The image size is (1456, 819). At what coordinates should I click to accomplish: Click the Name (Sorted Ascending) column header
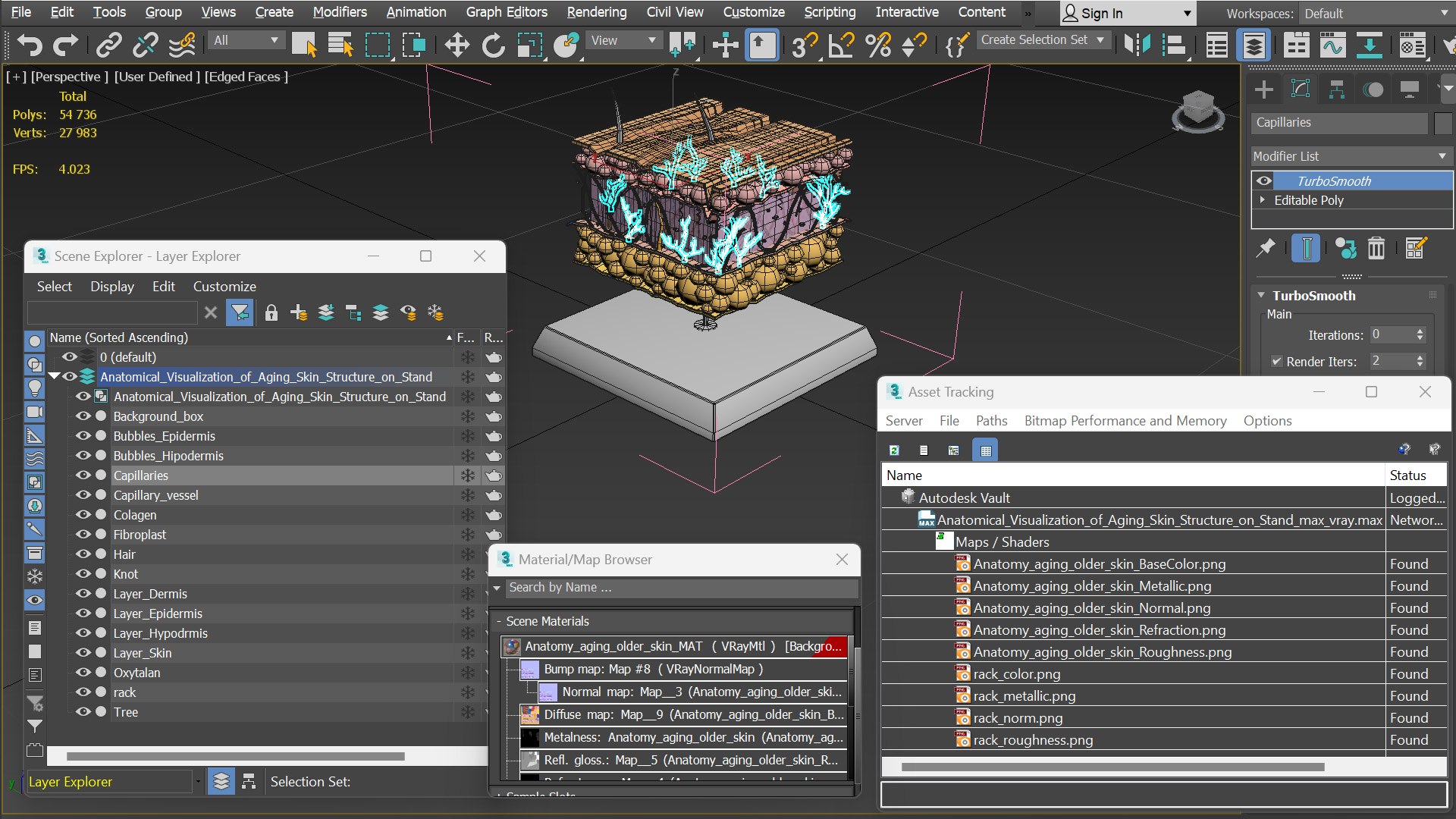coord(251,337)
